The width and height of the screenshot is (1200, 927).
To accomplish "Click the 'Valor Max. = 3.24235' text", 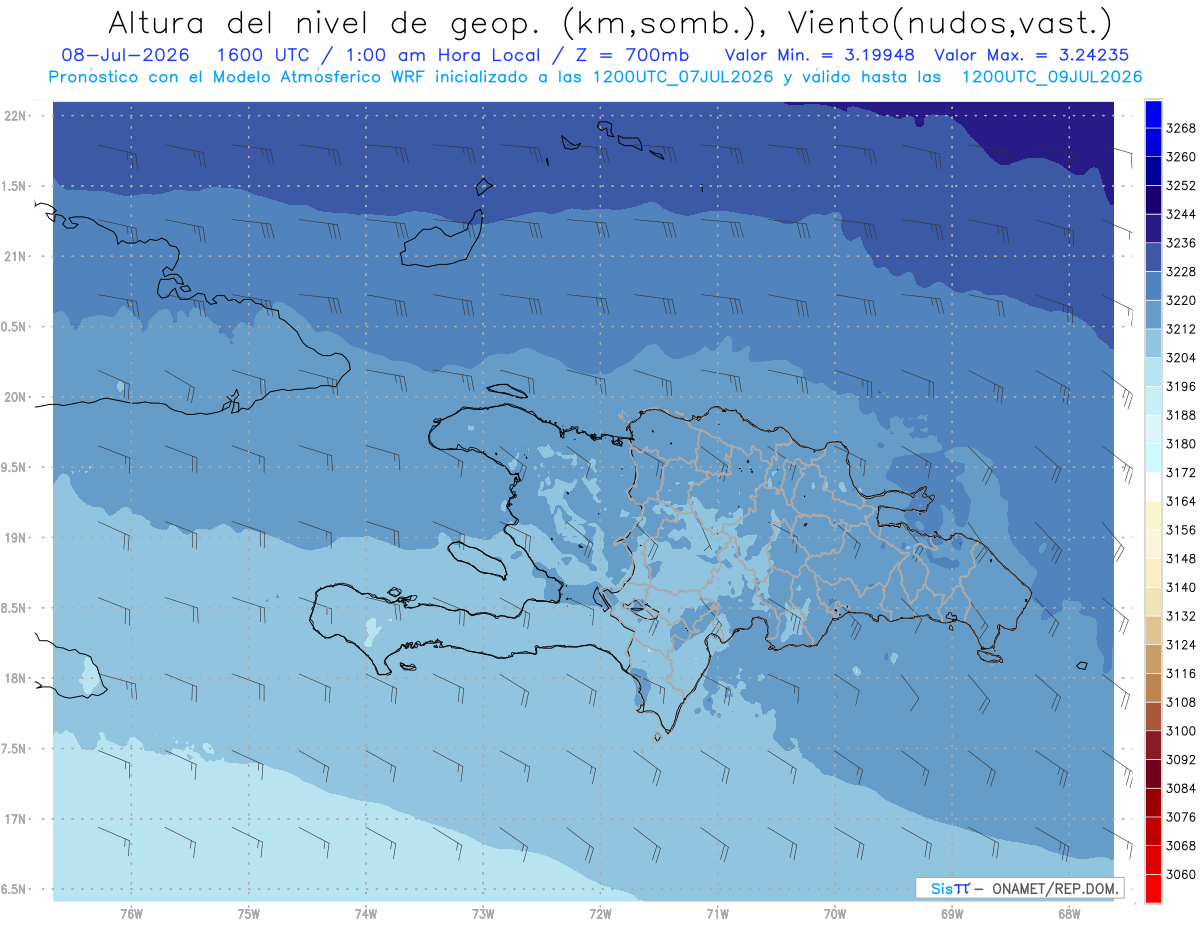I will pyautogui.click(x=1032, y=56).
